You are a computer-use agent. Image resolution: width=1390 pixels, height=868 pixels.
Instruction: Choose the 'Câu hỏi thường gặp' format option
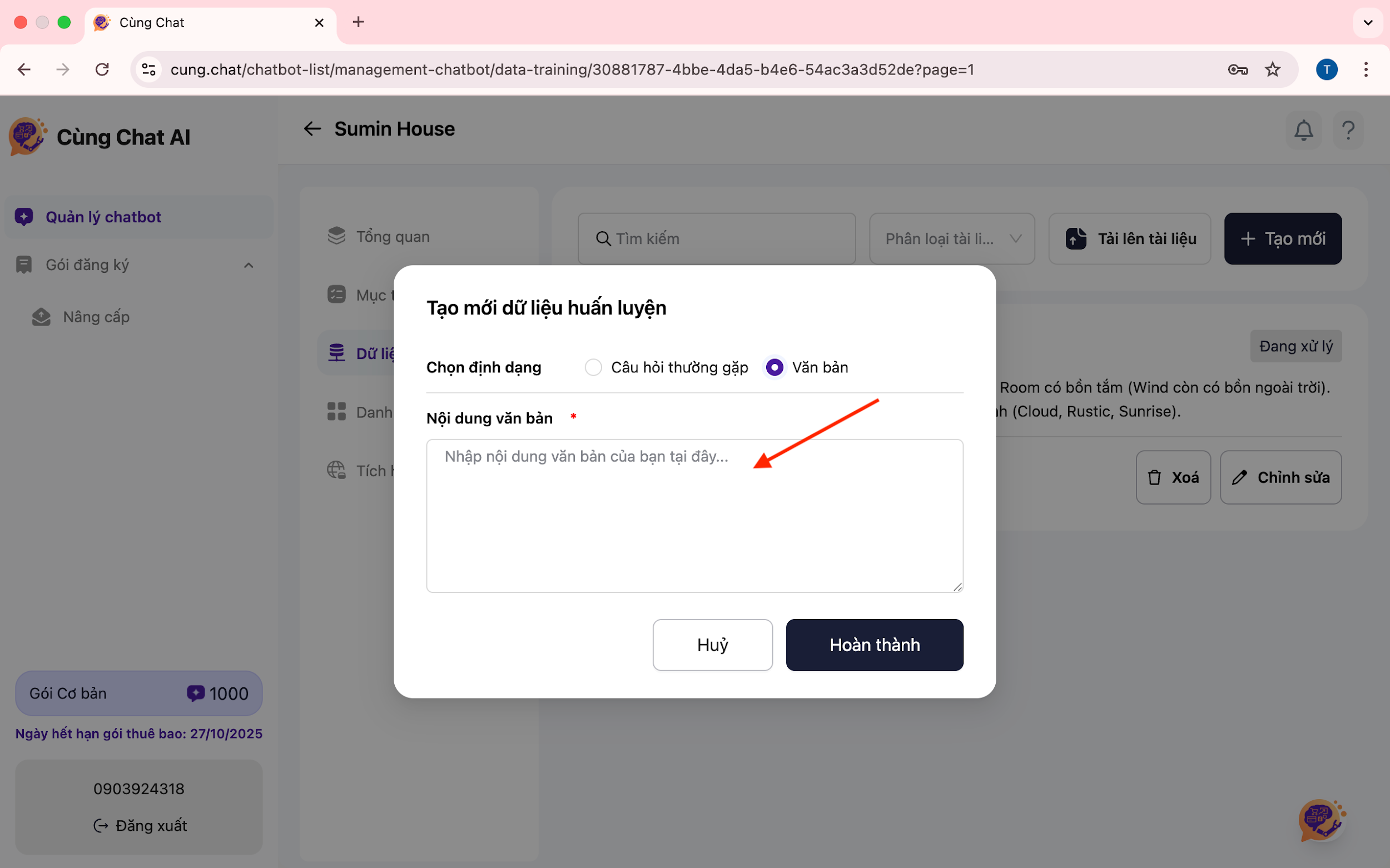pos(593,367)
